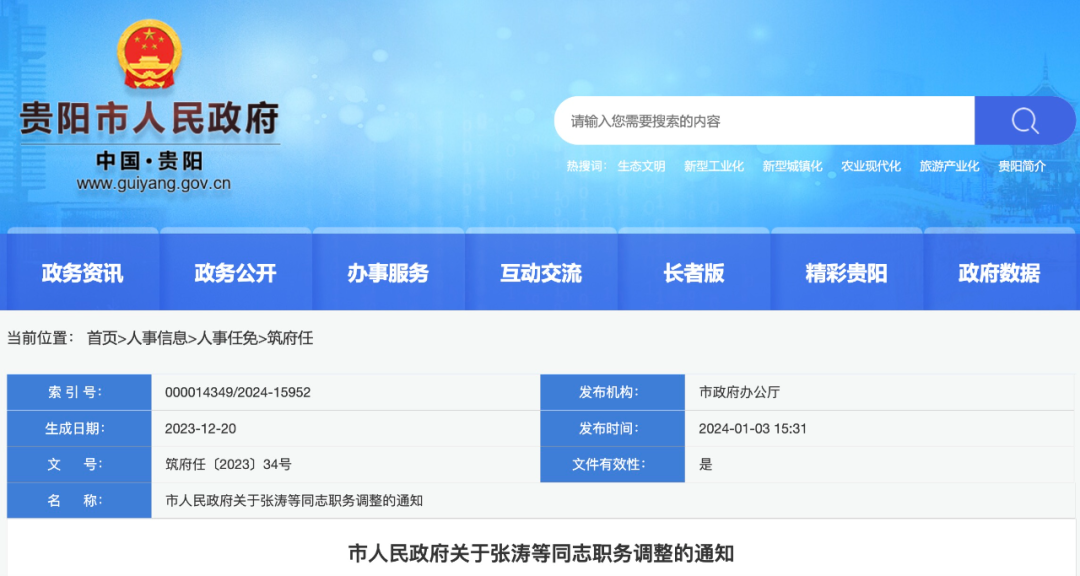Viewport: 1080px width, 576px height.
Task: Click the search input field
Action: point(764,121)
